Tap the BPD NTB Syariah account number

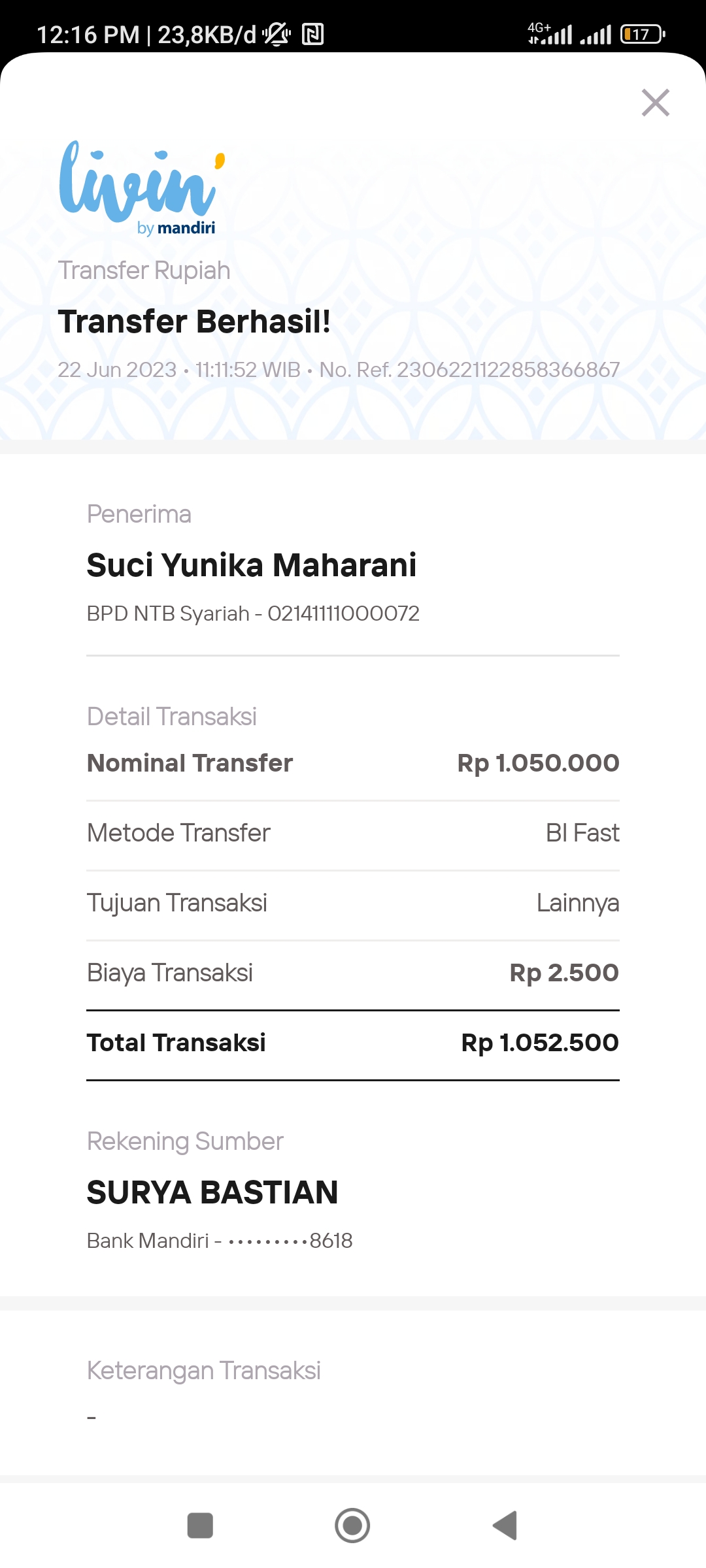[x=253, y=613]
